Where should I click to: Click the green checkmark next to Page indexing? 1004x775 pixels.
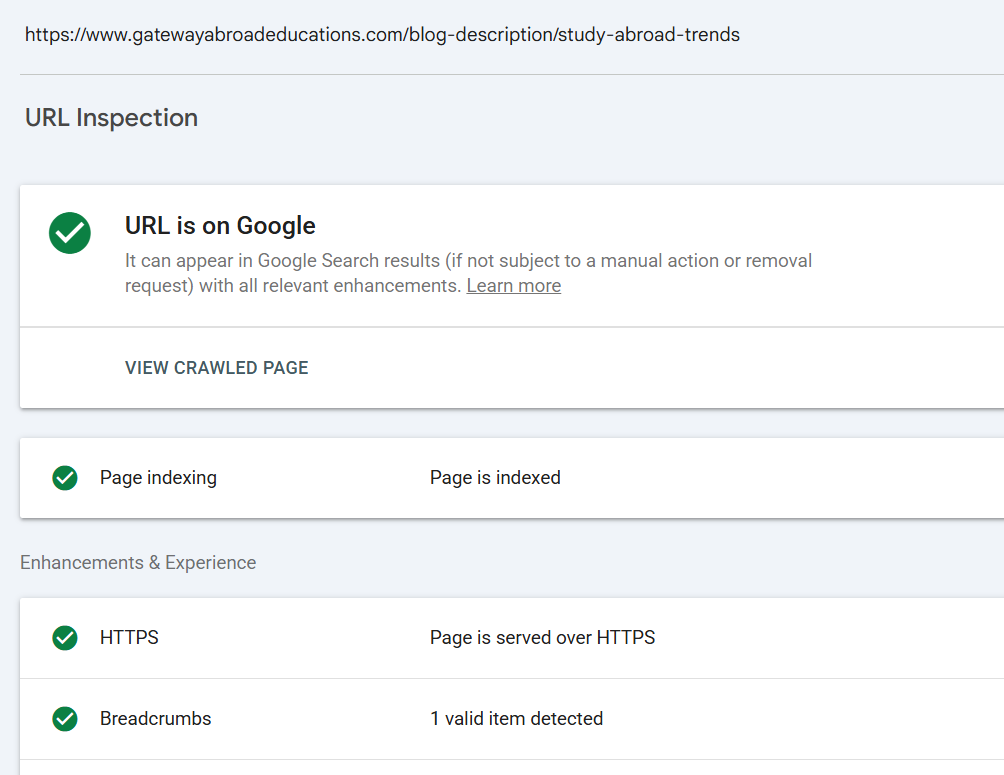coord(65,478)
